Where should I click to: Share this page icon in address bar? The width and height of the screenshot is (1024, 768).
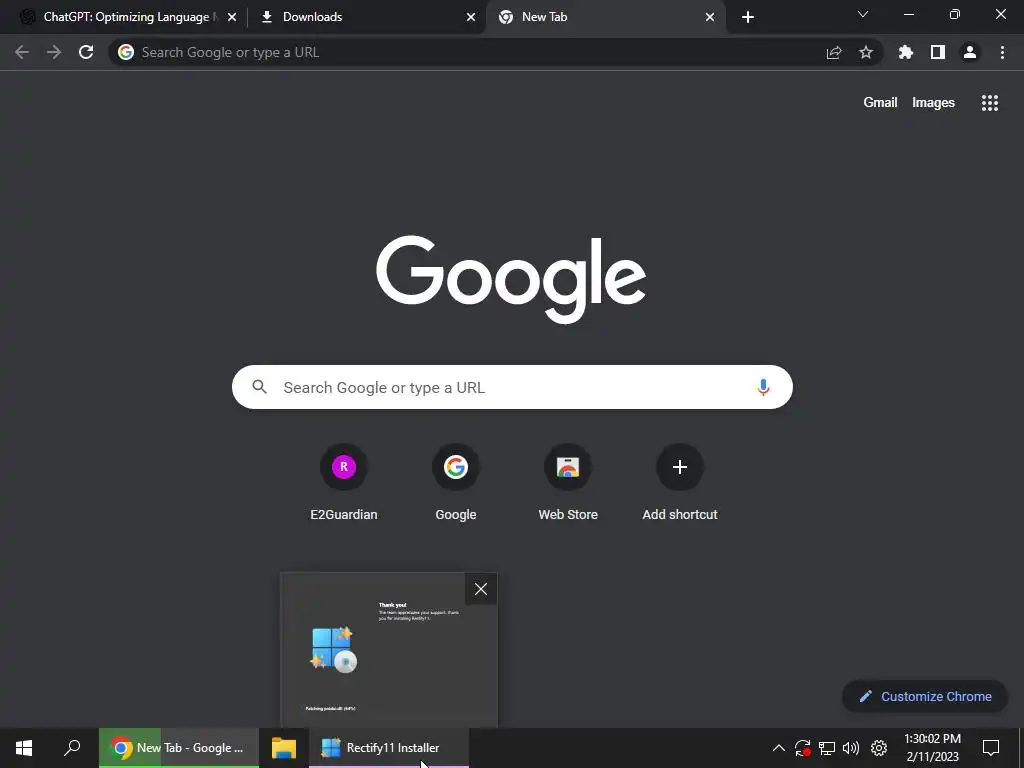pos(834,52)
